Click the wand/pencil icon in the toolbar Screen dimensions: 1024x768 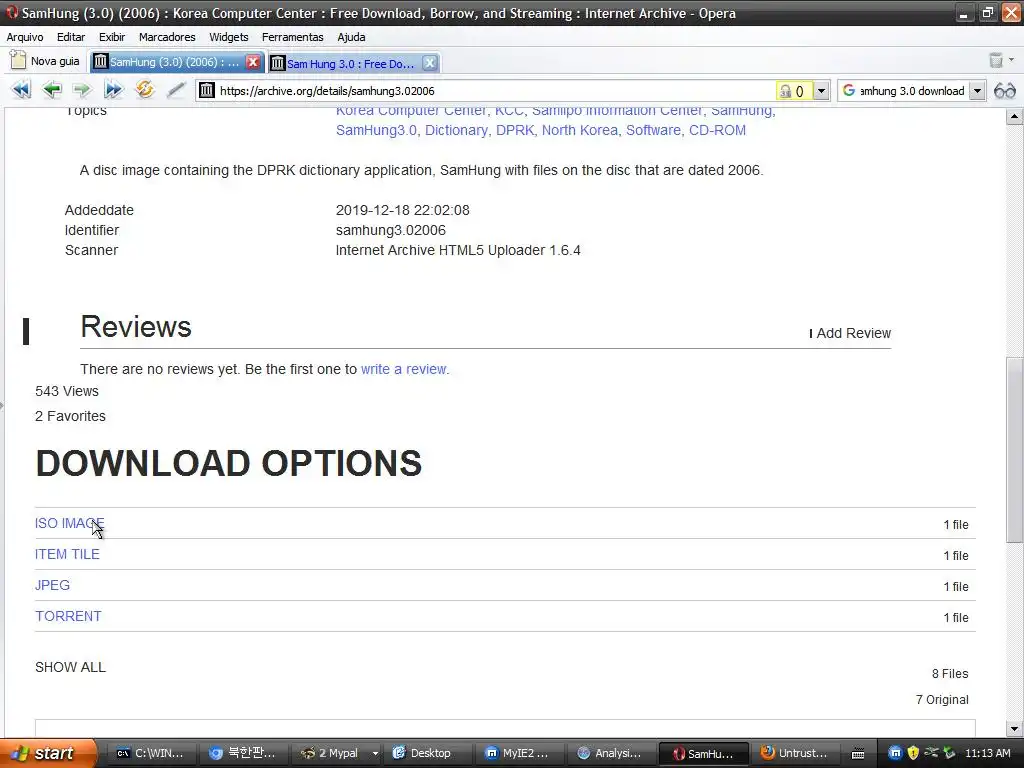click(175, 89)
